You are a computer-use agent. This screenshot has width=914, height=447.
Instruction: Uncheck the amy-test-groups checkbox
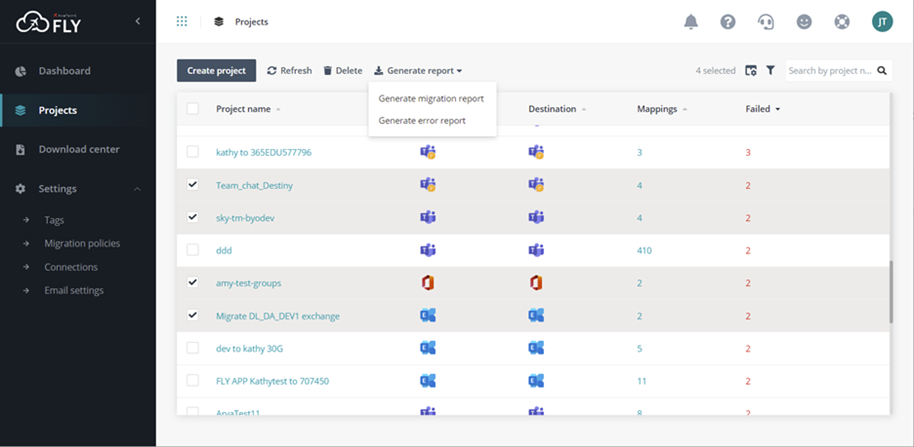192,283
